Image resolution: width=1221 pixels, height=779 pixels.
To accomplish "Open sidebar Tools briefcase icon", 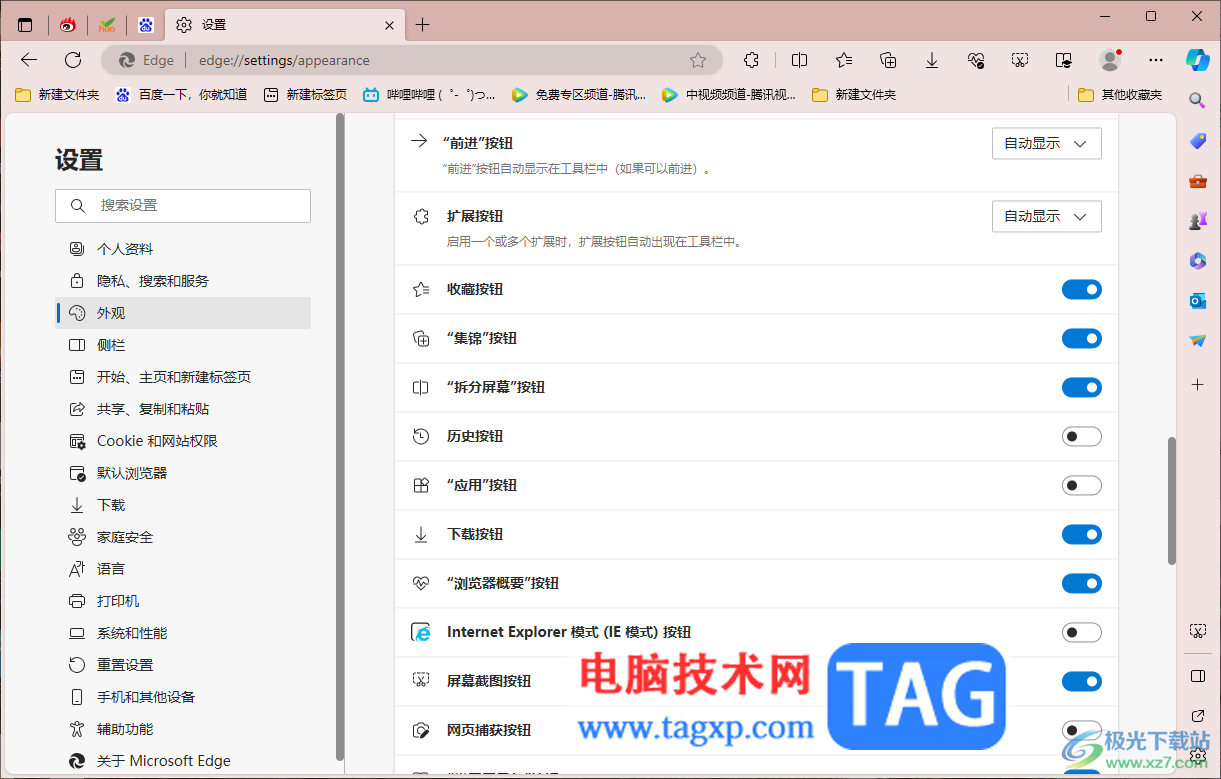I will click(x=1197, y=181).
